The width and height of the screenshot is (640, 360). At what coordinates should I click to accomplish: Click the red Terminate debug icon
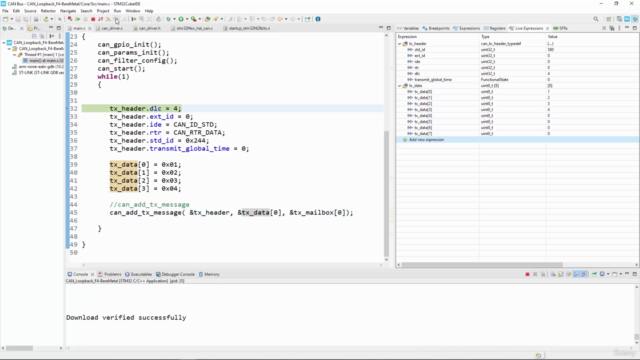pyautogui.click(x=93, y=19)
